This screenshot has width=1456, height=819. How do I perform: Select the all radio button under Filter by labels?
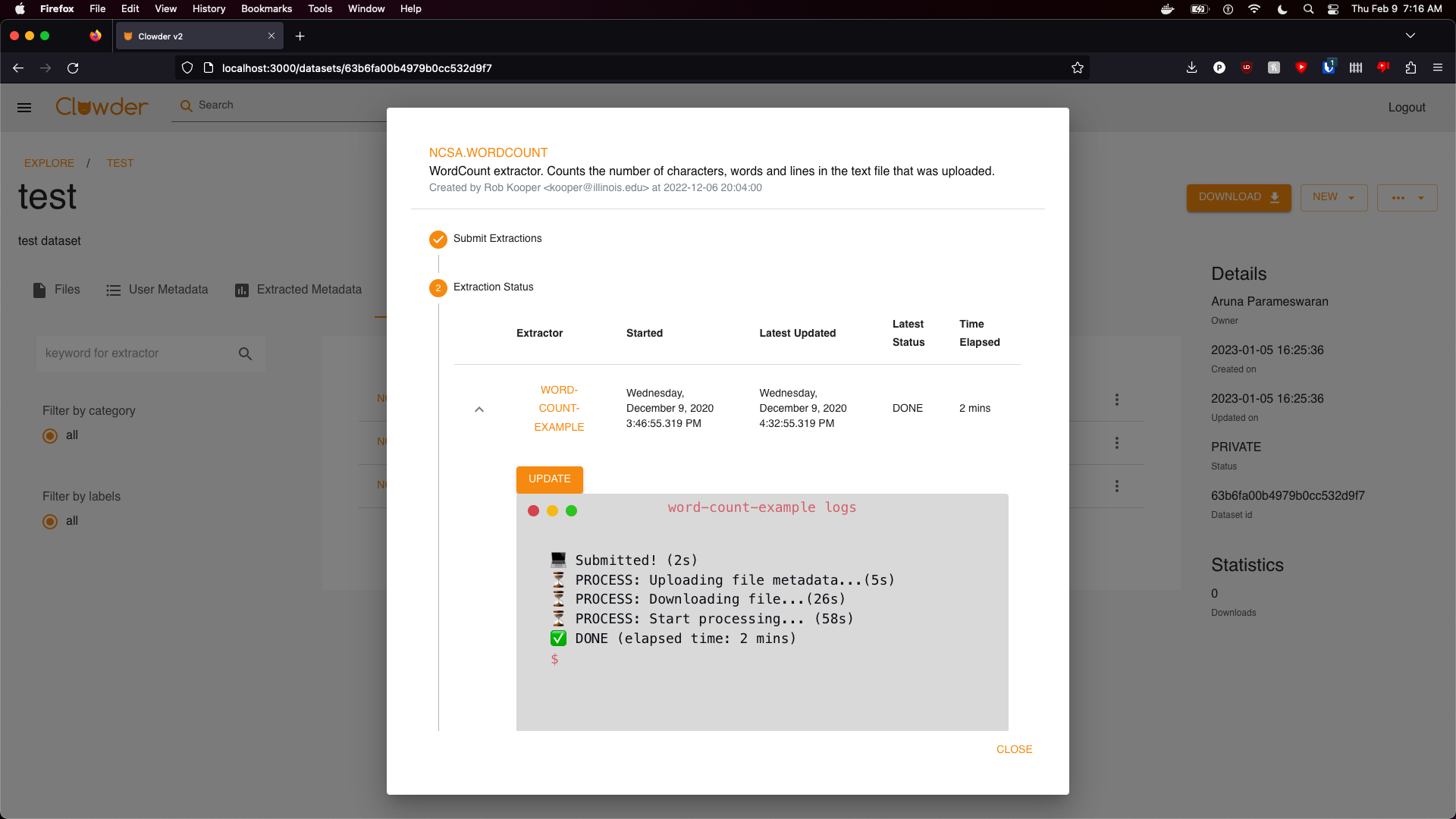tap(49, 521)
